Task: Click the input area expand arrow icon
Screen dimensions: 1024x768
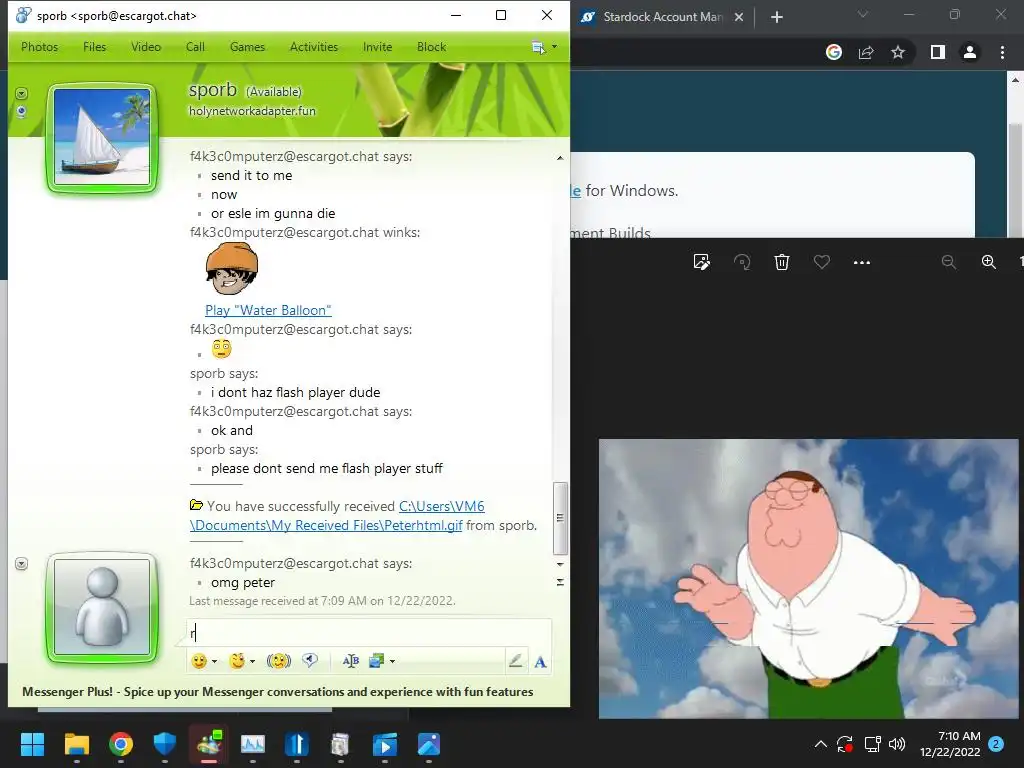Action: click(x=560, y=582)
